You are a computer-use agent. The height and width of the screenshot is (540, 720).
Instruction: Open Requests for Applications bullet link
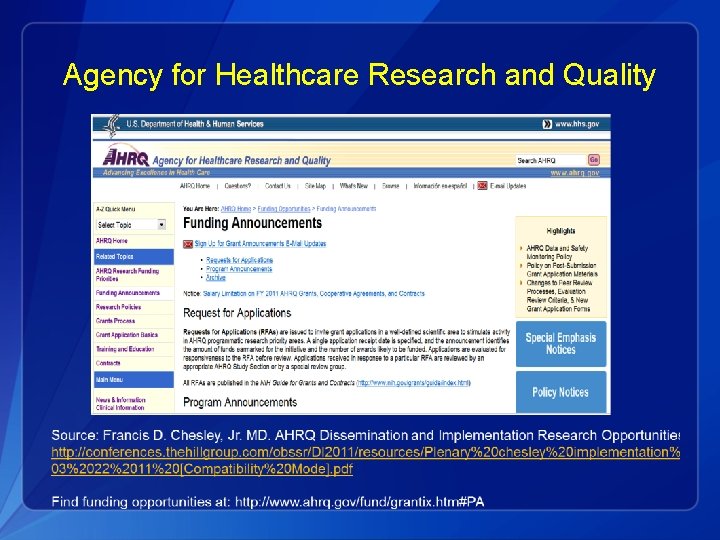pos(240,260)
